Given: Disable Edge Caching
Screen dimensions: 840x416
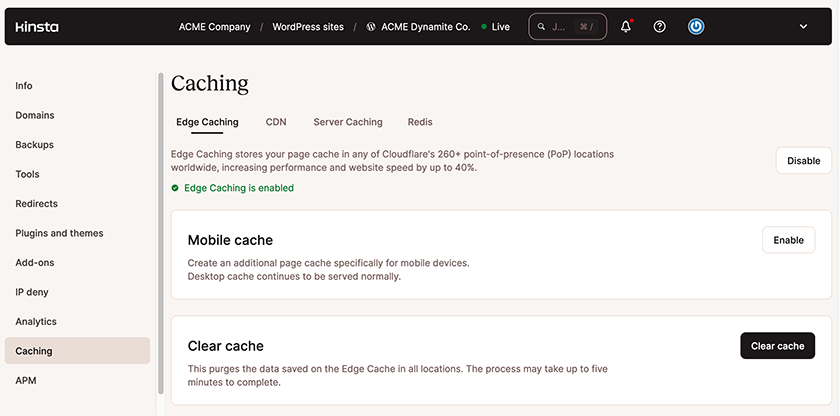Looking at the screenshot, I should (803, 160).
